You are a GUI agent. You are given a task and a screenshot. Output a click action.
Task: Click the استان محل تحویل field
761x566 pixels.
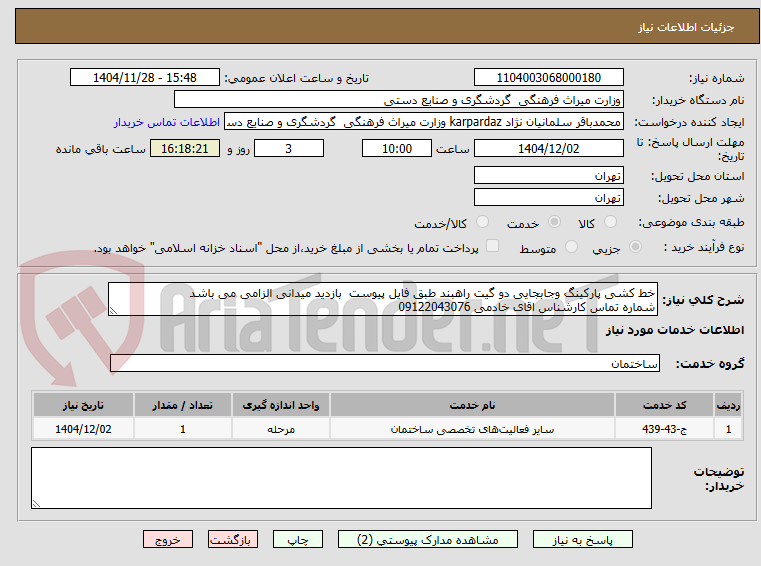pos(548,175)
